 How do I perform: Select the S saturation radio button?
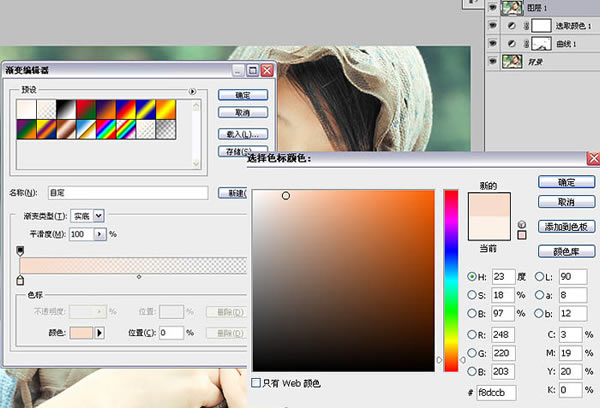pyautogui.click(x=472, y=295)
